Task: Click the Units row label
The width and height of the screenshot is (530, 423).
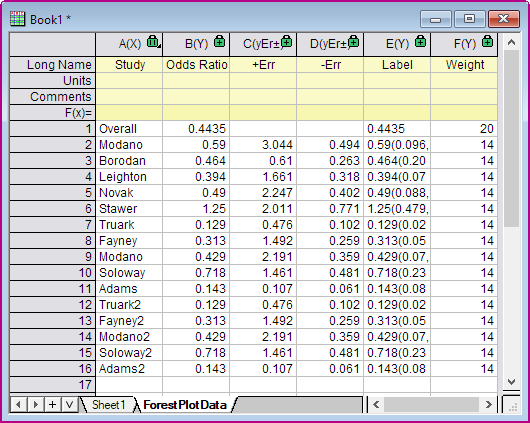Action: [52, 80]
